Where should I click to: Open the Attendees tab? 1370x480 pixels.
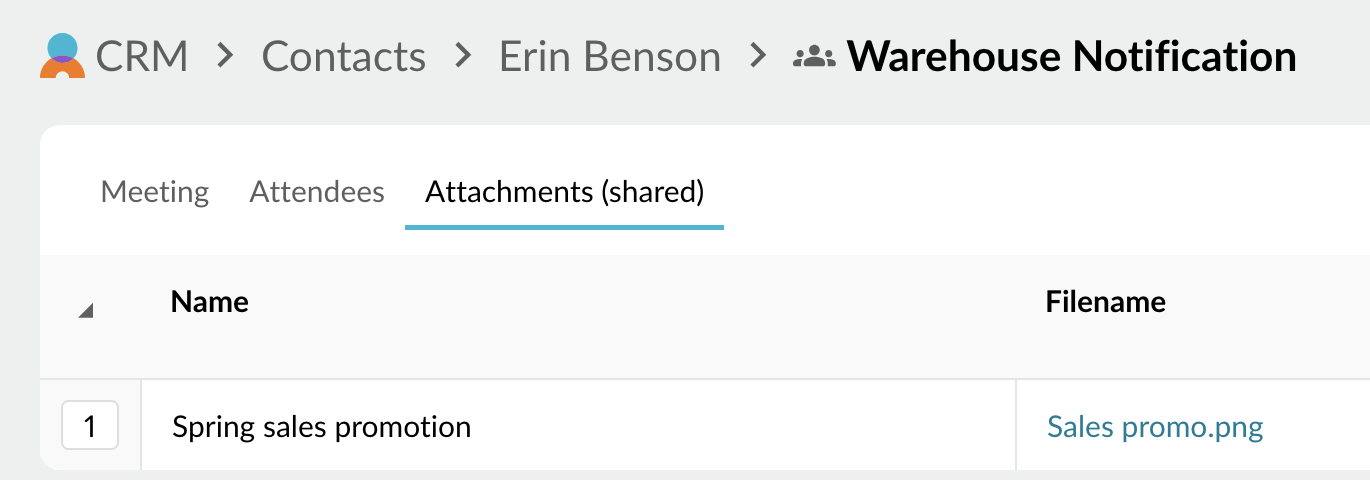pos(317,191)
